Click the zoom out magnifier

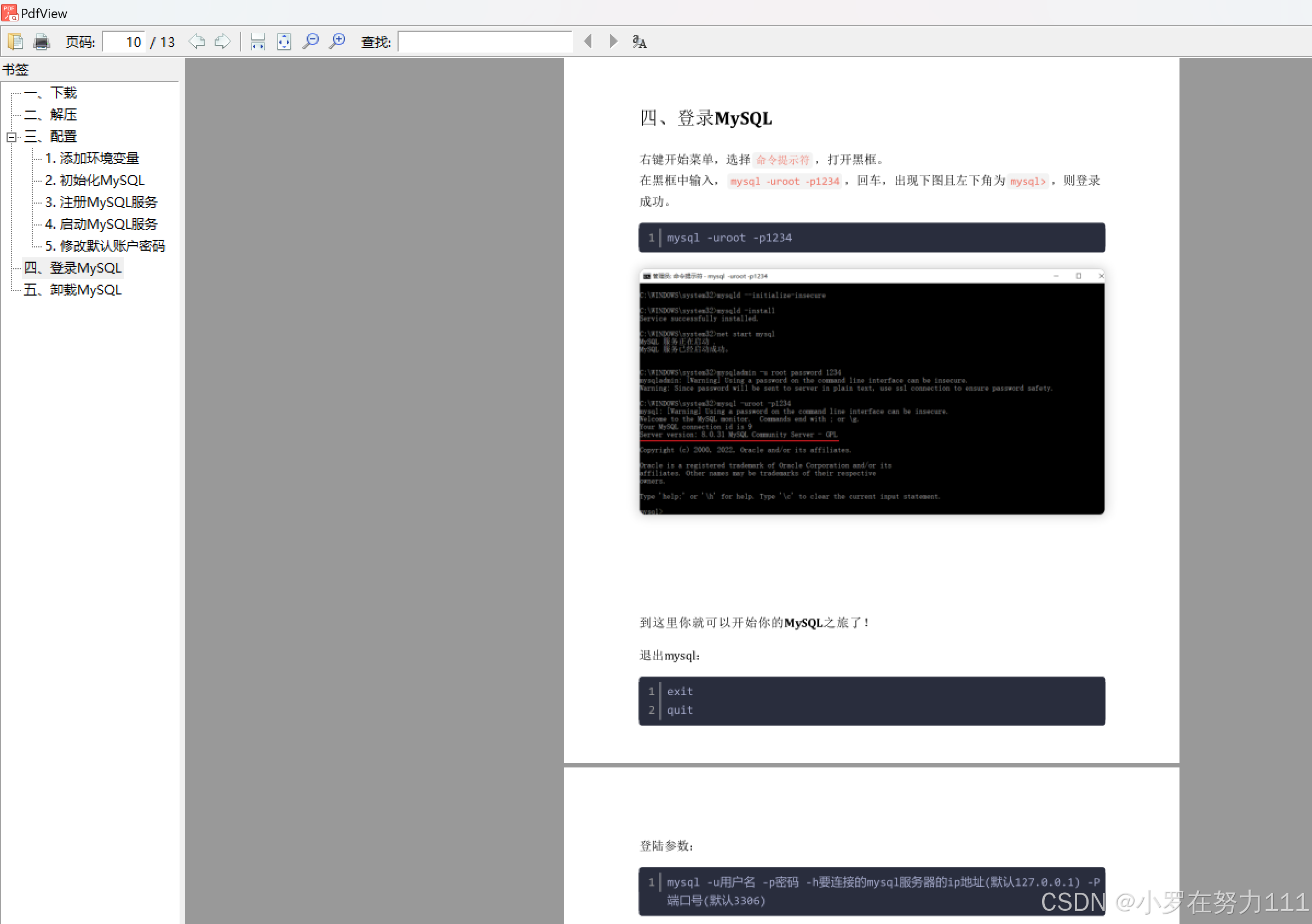[310, 42]
